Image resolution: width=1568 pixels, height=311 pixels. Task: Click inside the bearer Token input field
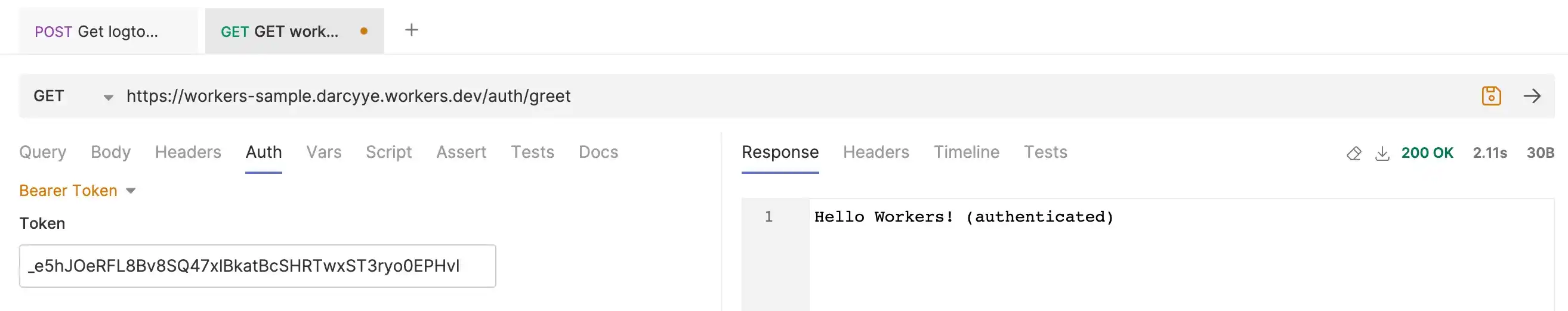click(258, 266)
